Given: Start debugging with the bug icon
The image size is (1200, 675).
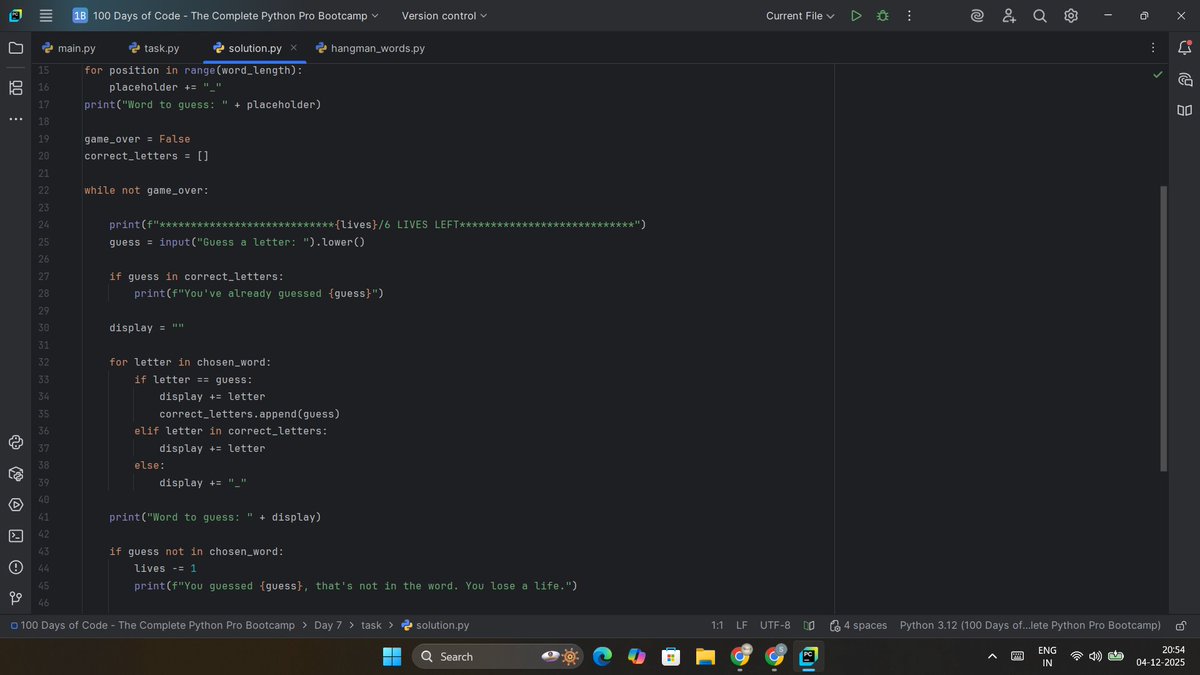Looking at the screenshot, I should pos(881,15).
